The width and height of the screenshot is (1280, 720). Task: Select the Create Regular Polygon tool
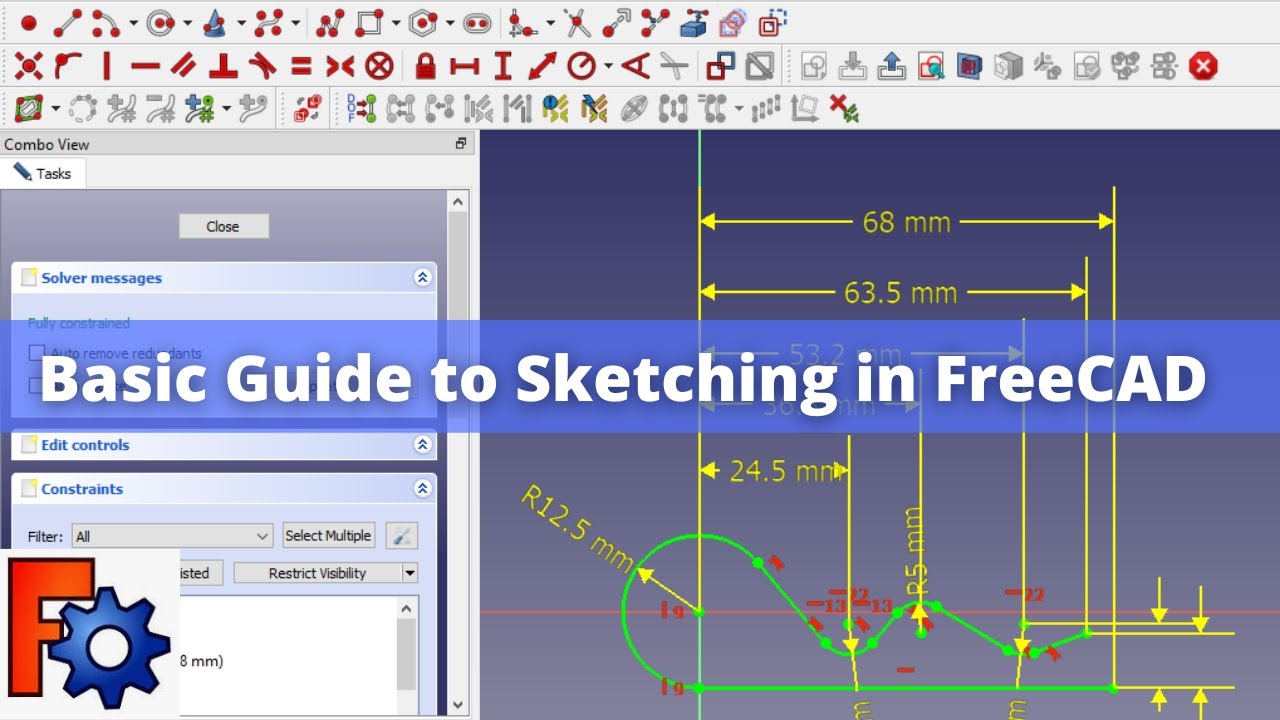tap(423, 21)
